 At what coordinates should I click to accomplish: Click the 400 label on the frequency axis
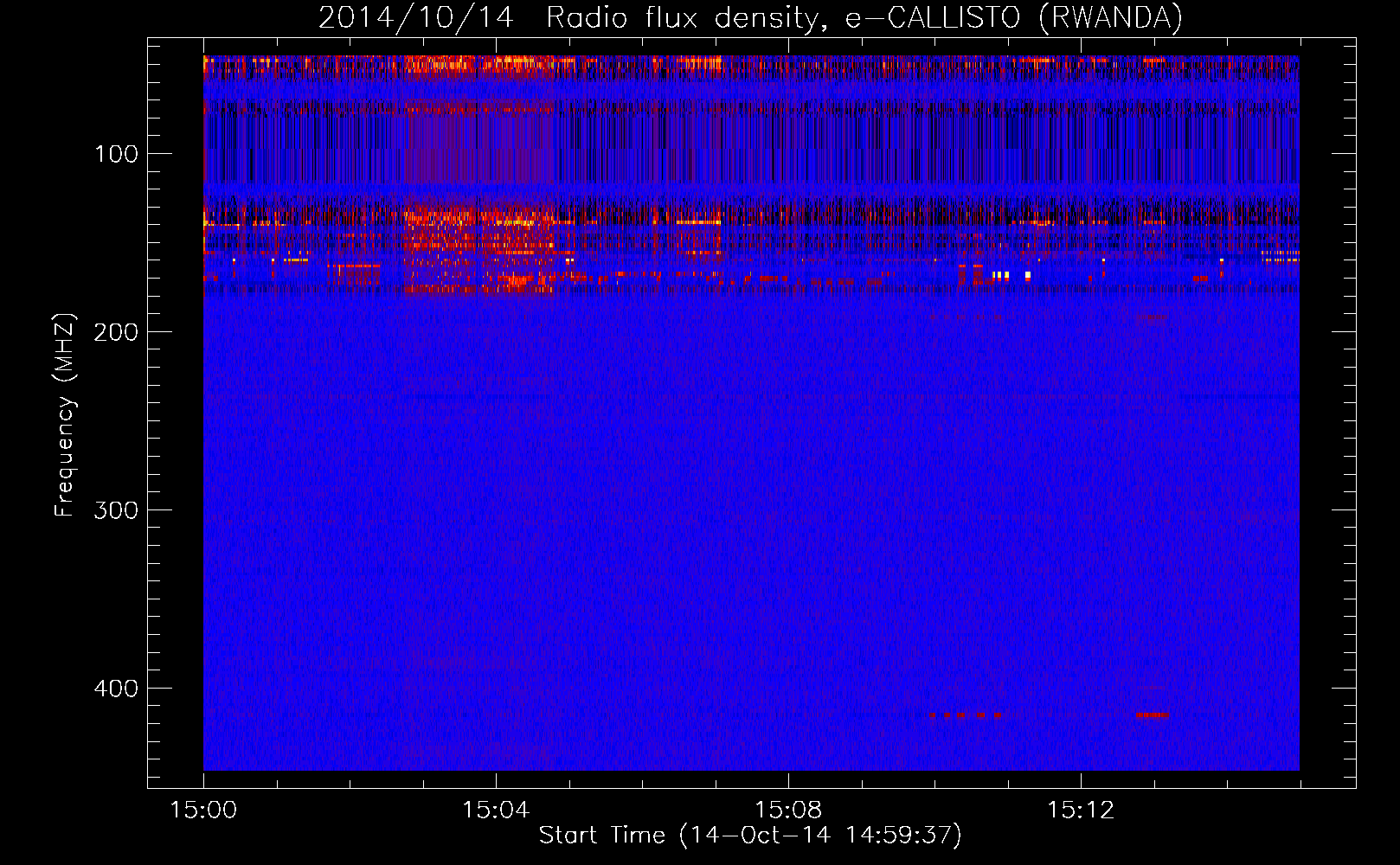point(115,689)
